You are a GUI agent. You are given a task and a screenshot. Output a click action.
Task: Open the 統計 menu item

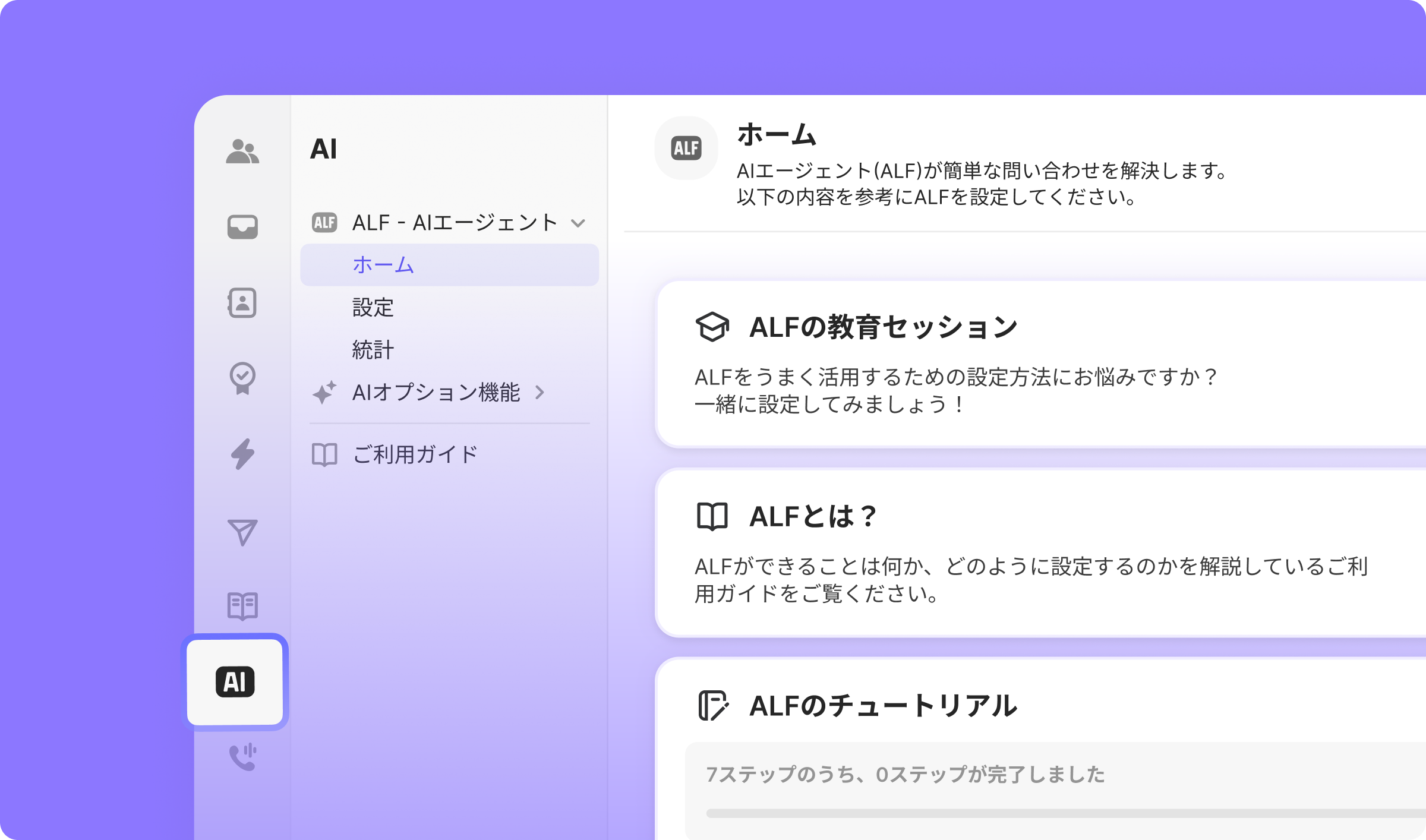[x=373, y=350]
